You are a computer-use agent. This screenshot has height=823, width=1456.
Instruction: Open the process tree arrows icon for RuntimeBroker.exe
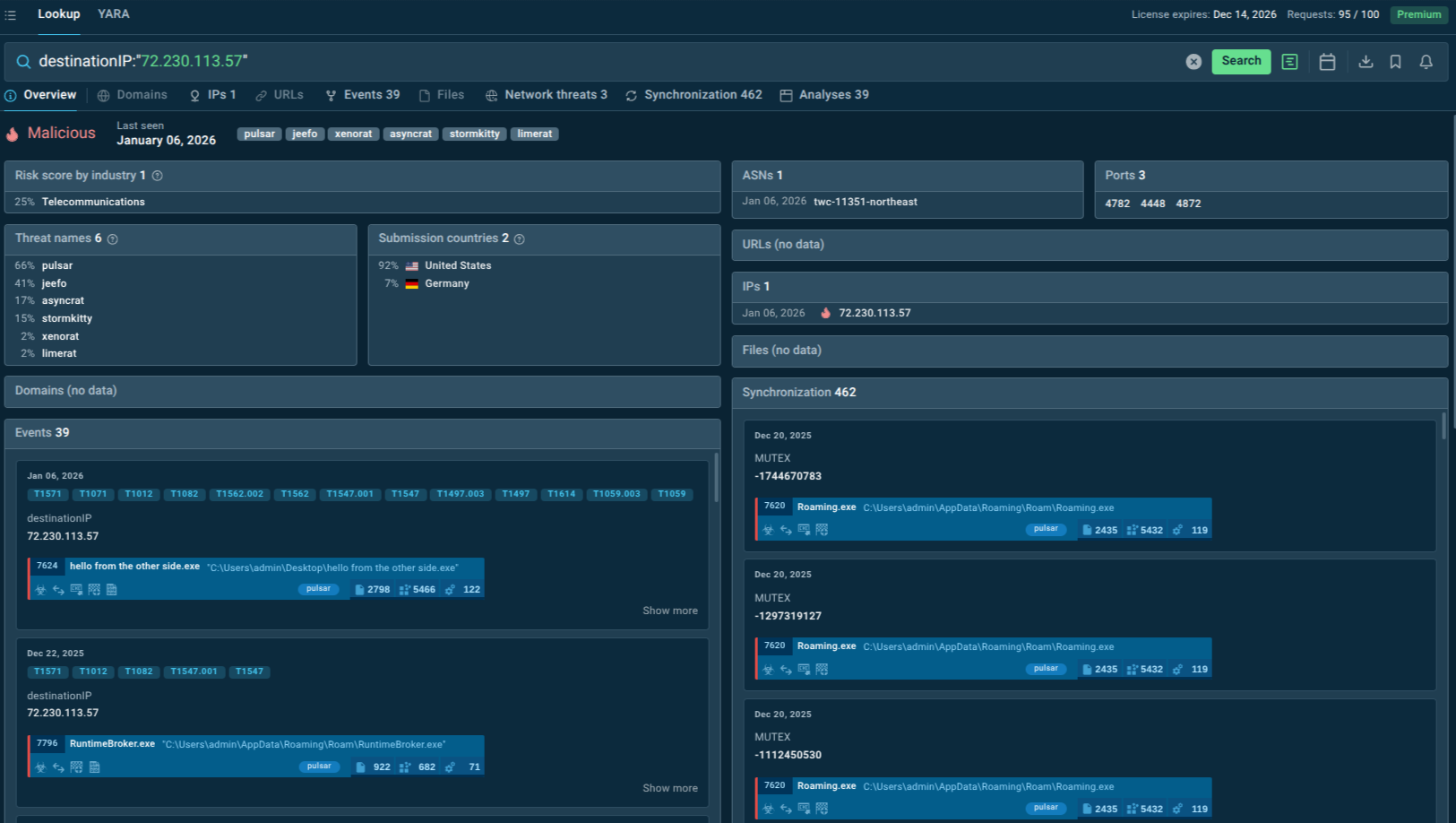click(58, 767)
